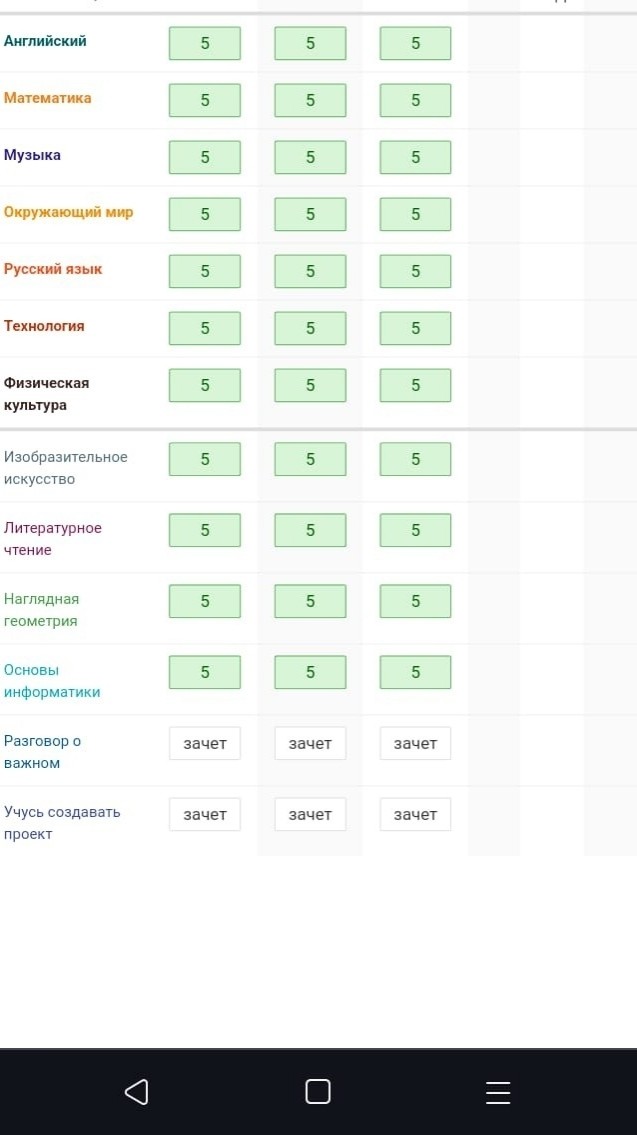Image resolution: width=637 pixels, height=1135 pixels.
Task: Open the Математика subject link
Action: tap(48, 98)
